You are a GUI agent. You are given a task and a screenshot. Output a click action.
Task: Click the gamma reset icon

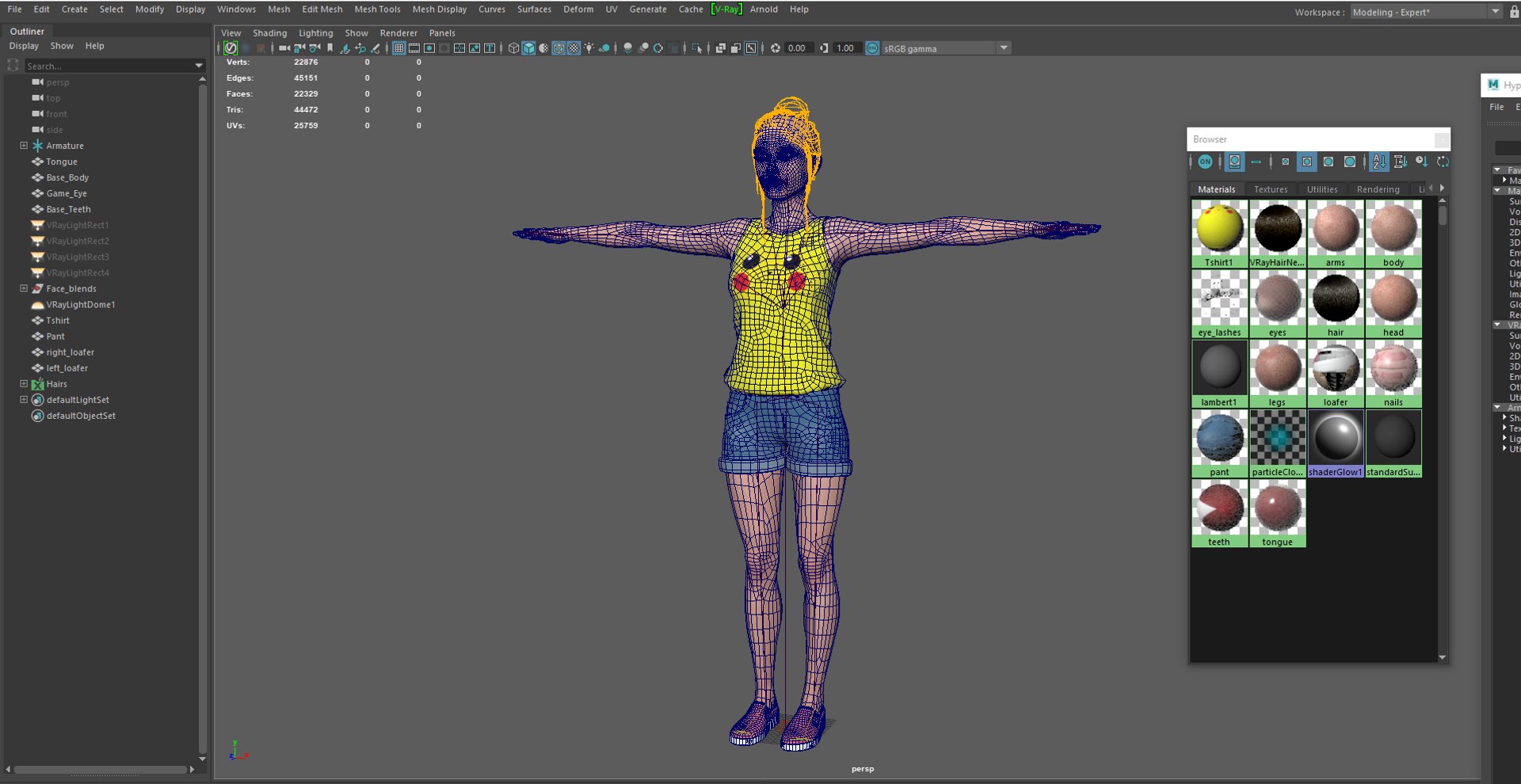(x=824, y=48)
